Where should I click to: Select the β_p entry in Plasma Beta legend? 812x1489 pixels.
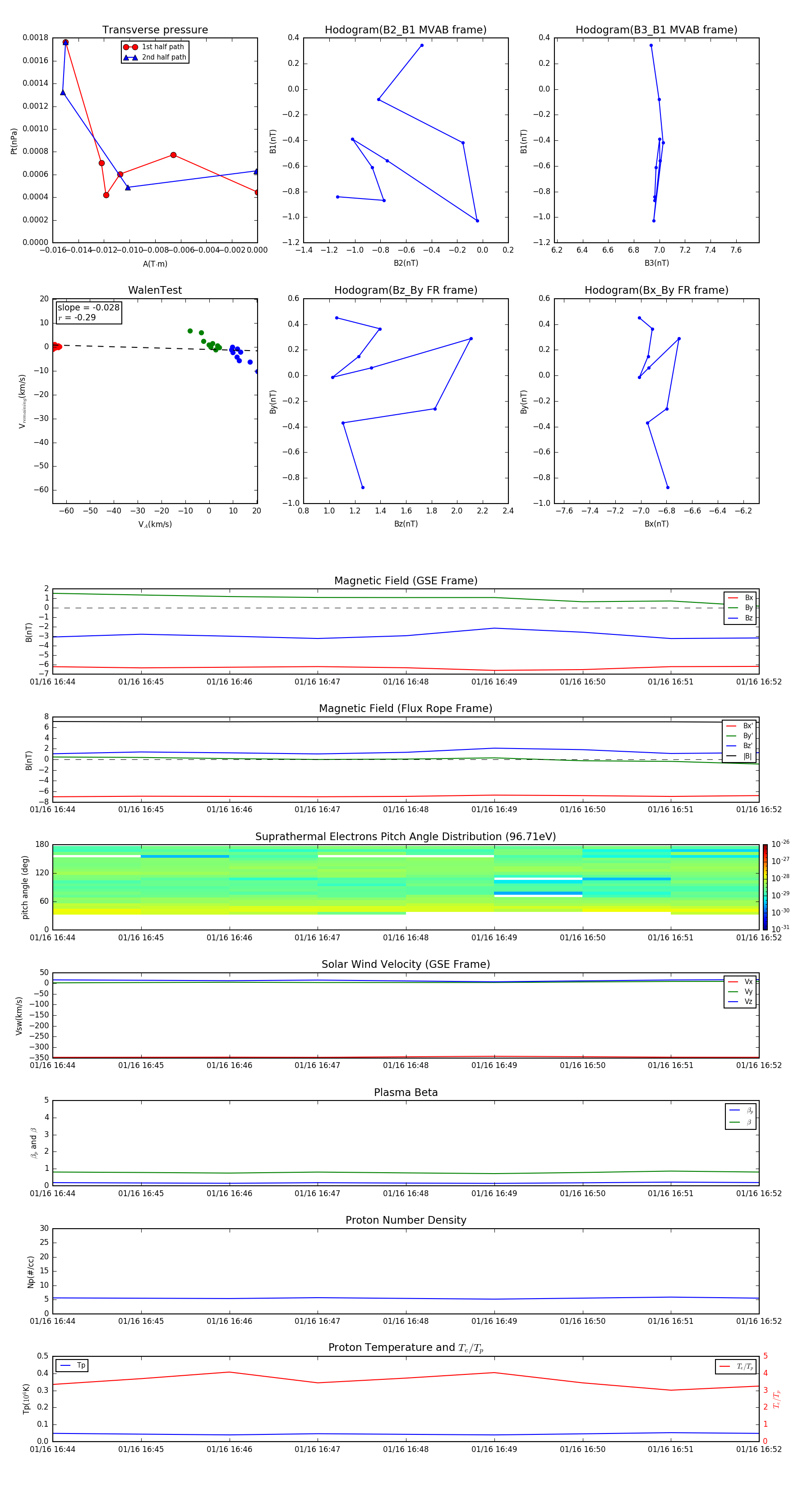coord(742,1110)
